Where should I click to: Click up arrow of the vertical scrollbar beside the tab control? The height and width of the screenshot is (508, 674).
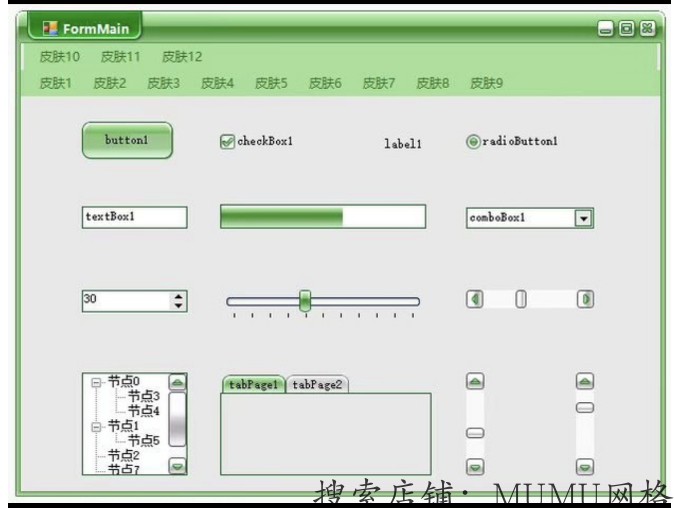click(475, 381)
